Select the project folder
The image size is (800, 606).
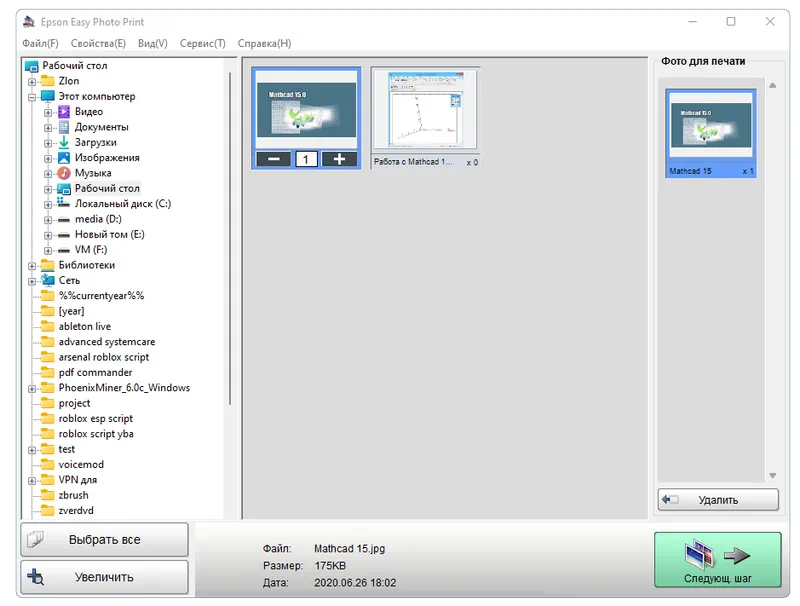(x=74, y=403)
